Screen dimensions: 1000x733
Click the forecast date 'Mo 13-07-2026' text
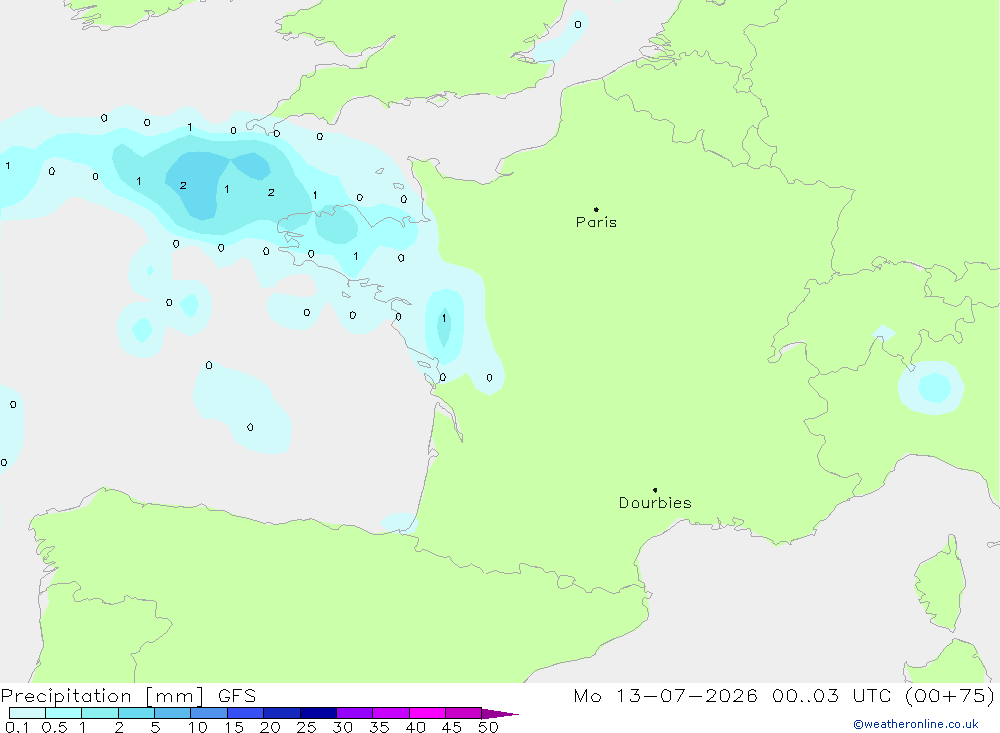[x=665, y=696]
